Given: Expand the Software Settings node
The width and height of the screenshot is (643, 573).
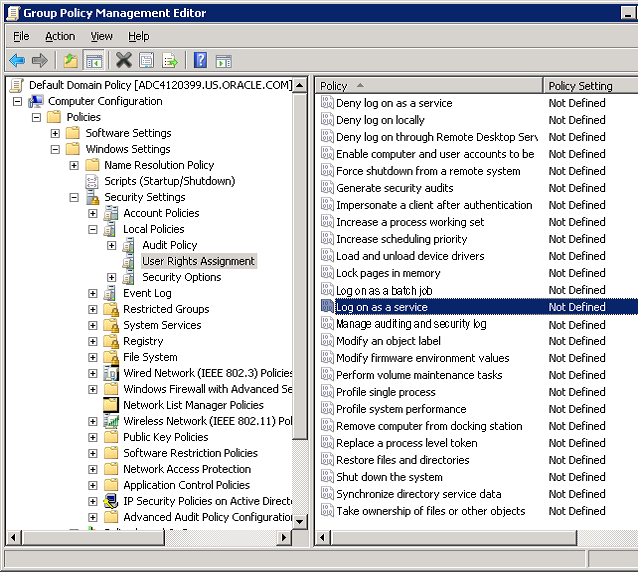Looking at the screenshot, I should click(55, 133).
